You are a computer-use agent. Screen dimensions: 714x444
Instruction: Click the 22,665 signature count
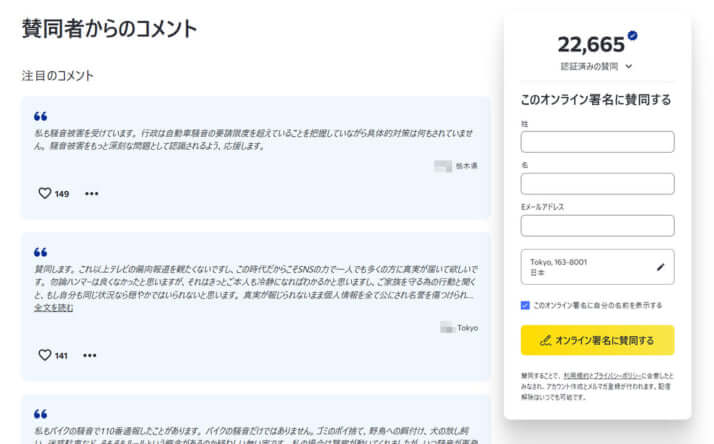591,45
